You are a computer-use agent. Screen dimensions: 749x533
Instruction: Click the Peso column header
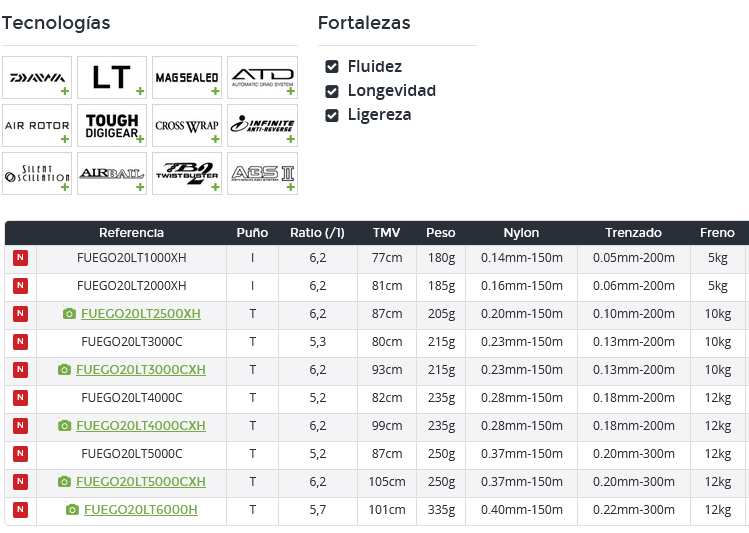pyautogui.click(x=441, y=233)
